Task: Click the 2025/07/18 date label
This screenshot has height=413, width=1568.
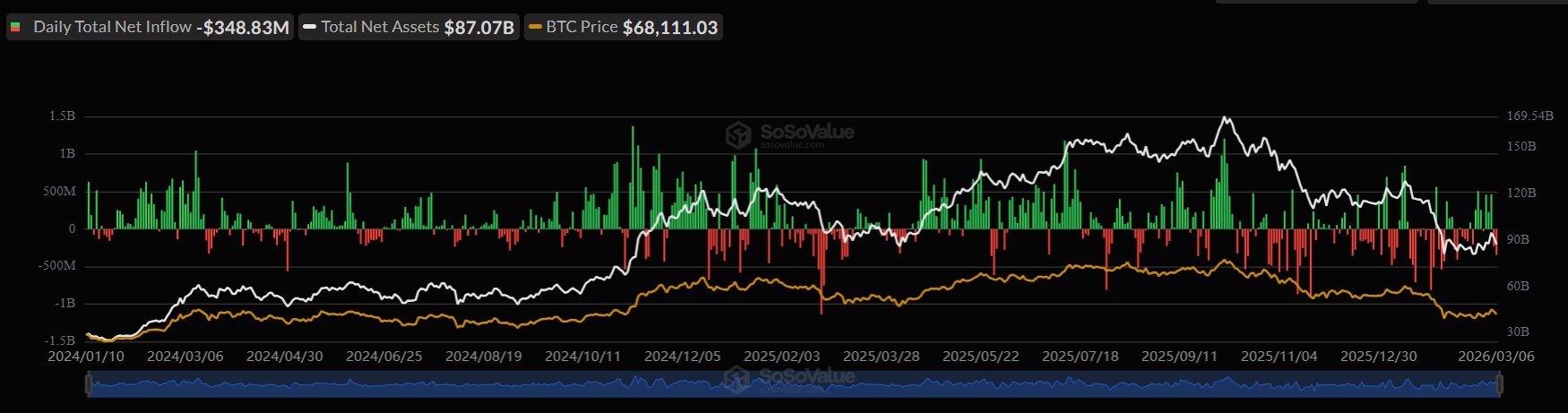Action: [x=1081, y=356]
